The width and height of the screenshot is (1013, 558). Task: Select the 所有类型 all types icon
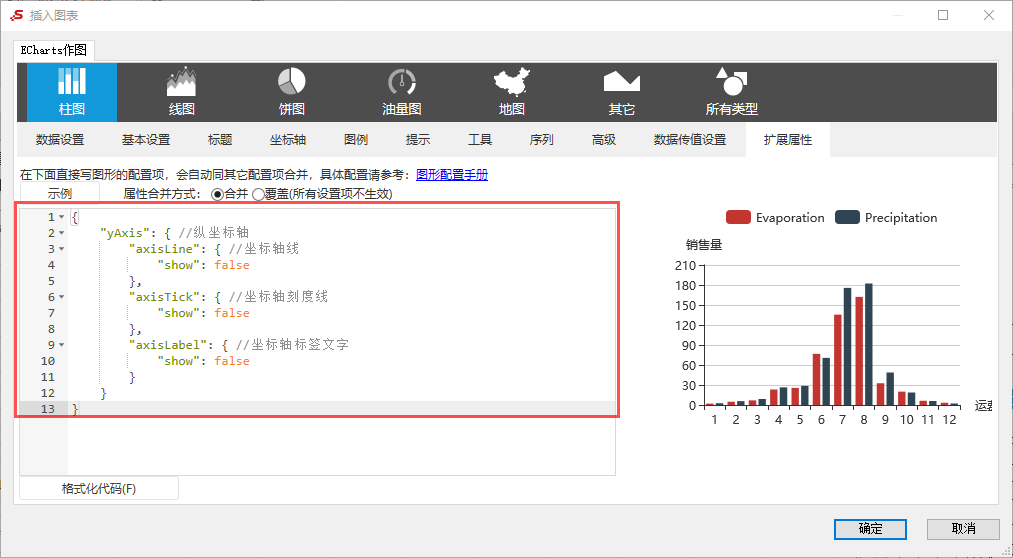tap(731, 92)
